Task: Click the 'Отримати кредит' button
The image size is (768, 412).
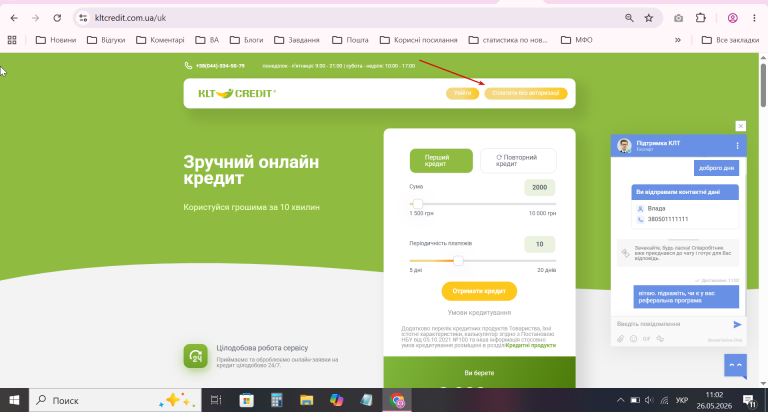Action: pos(479,291)
